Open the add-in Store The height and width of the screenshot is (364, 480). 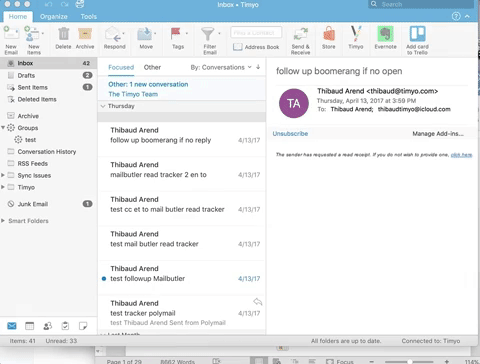(x=329, y=38)
